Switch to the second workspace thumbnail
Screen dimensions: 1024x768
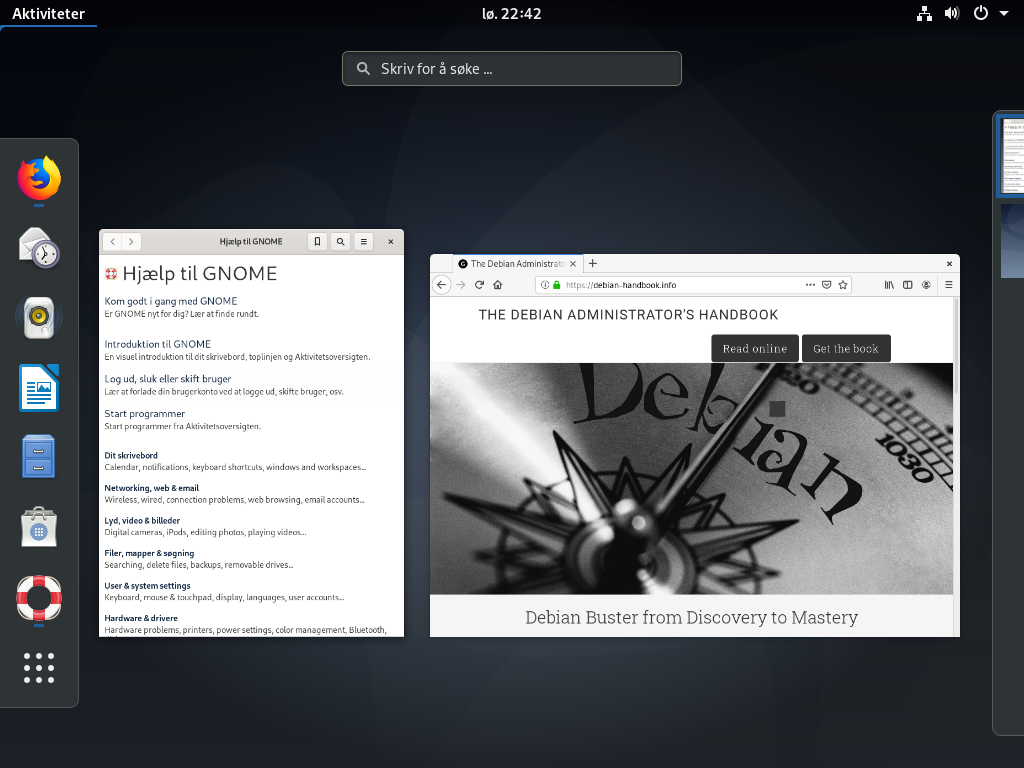point(1011,240)
